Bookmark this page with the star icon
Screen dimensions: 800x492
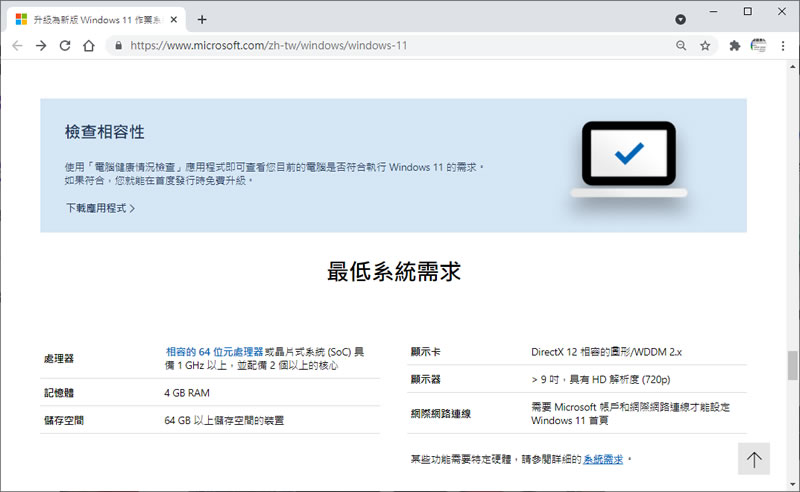(x=705, y=46)
